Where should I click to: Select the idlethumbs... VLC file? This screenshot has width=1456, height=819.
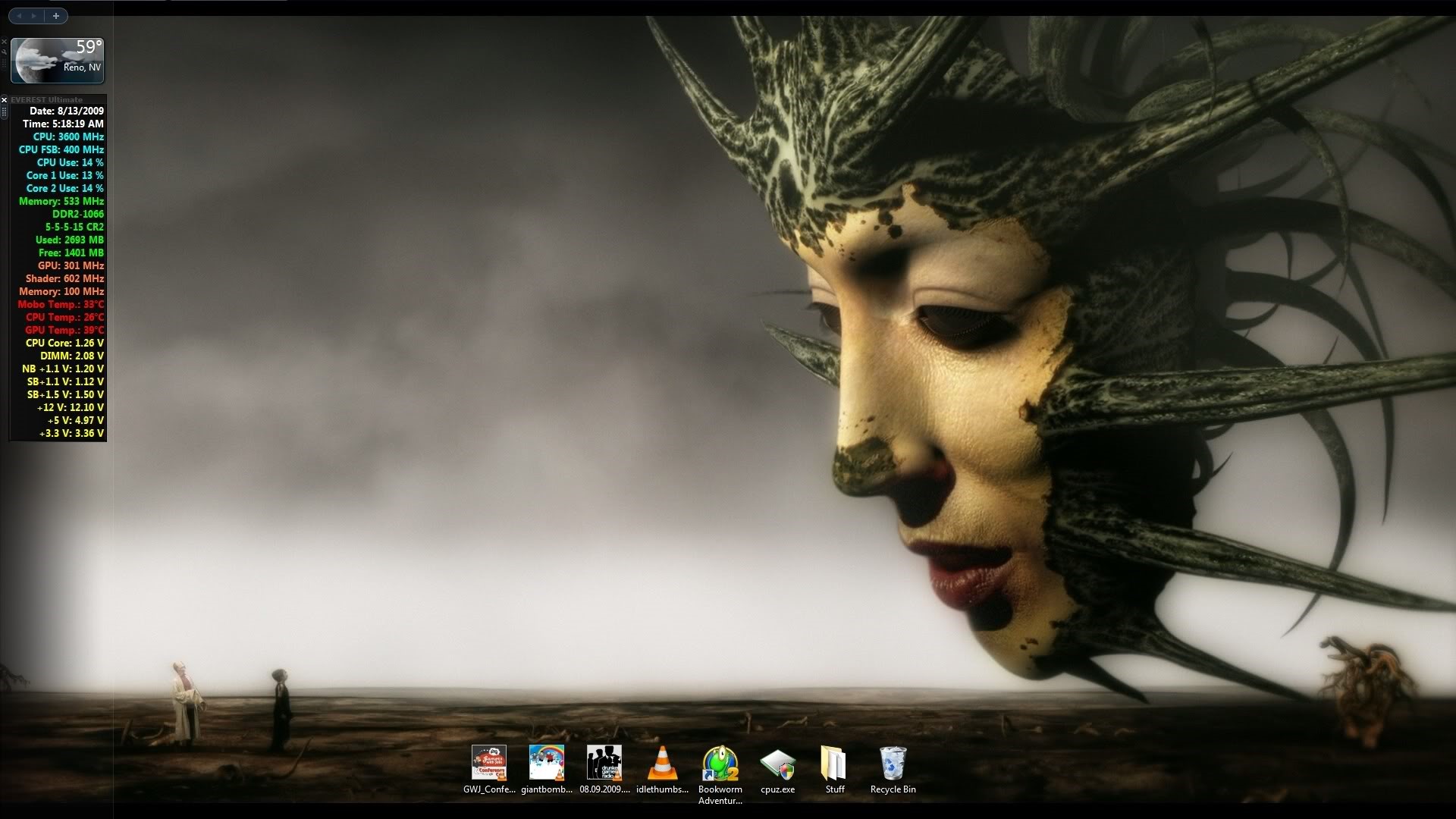pyautogui.click(x=662, y=769)
